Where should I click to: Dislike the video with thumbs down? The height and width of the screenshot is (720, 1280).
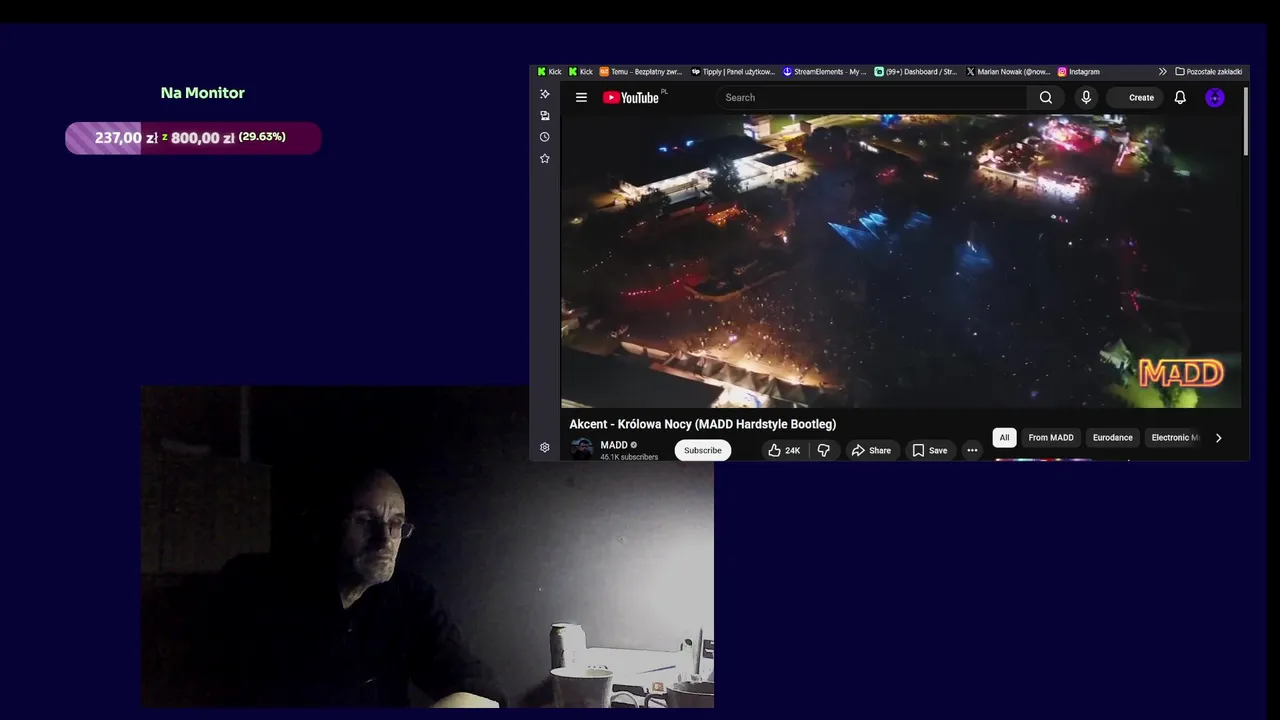(x=823, y=450)
